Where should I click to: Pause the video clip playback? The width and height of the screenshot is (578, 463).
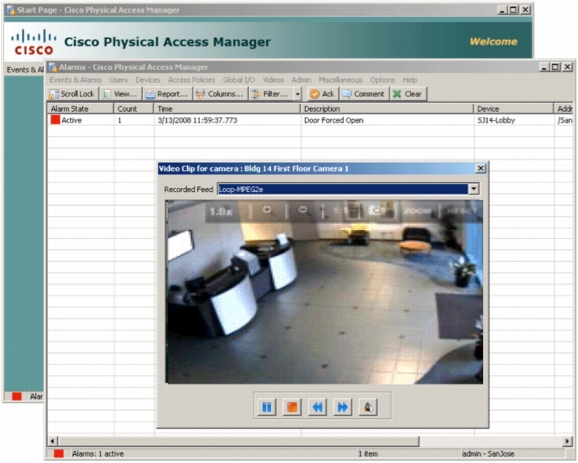click(x=267, y=407)
